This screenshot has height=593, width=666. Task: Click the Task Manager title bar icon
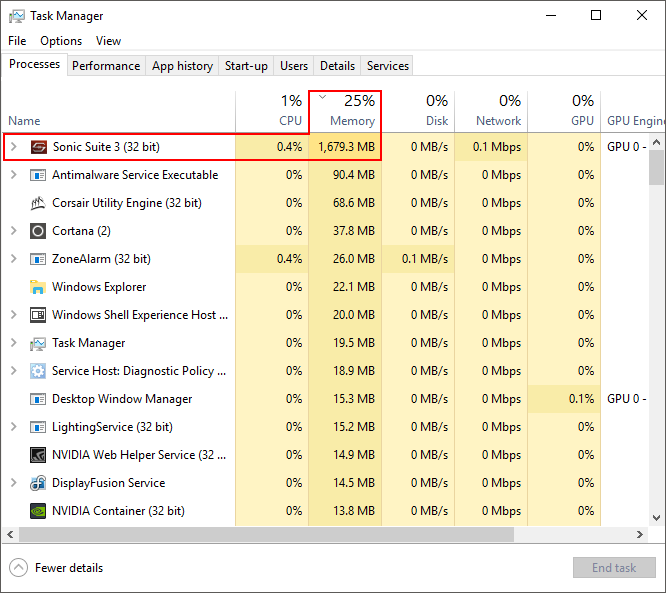pos(17,16)
